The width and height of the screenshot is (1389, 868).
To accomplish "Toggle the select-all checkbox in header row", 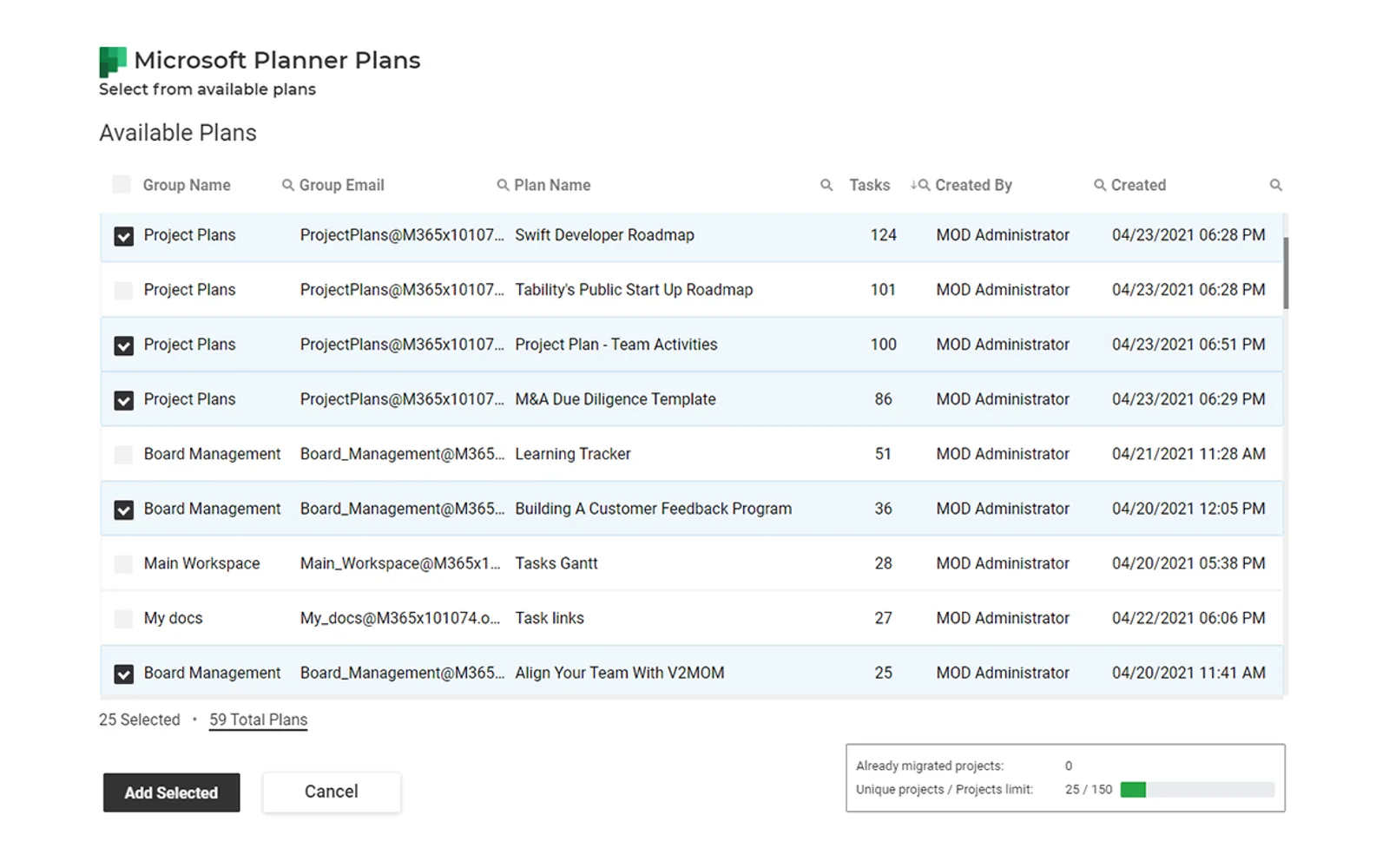I will (122, 184).
